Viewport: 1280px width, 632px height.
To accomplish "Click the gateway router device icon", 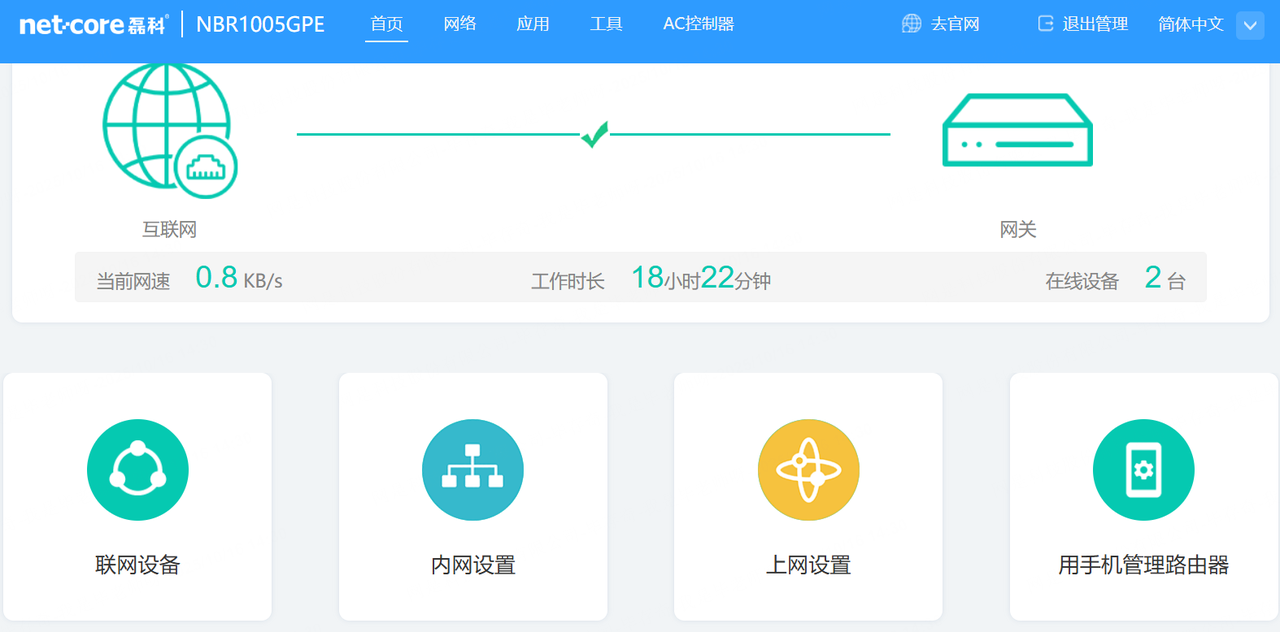I will (x=1017, y=130).
